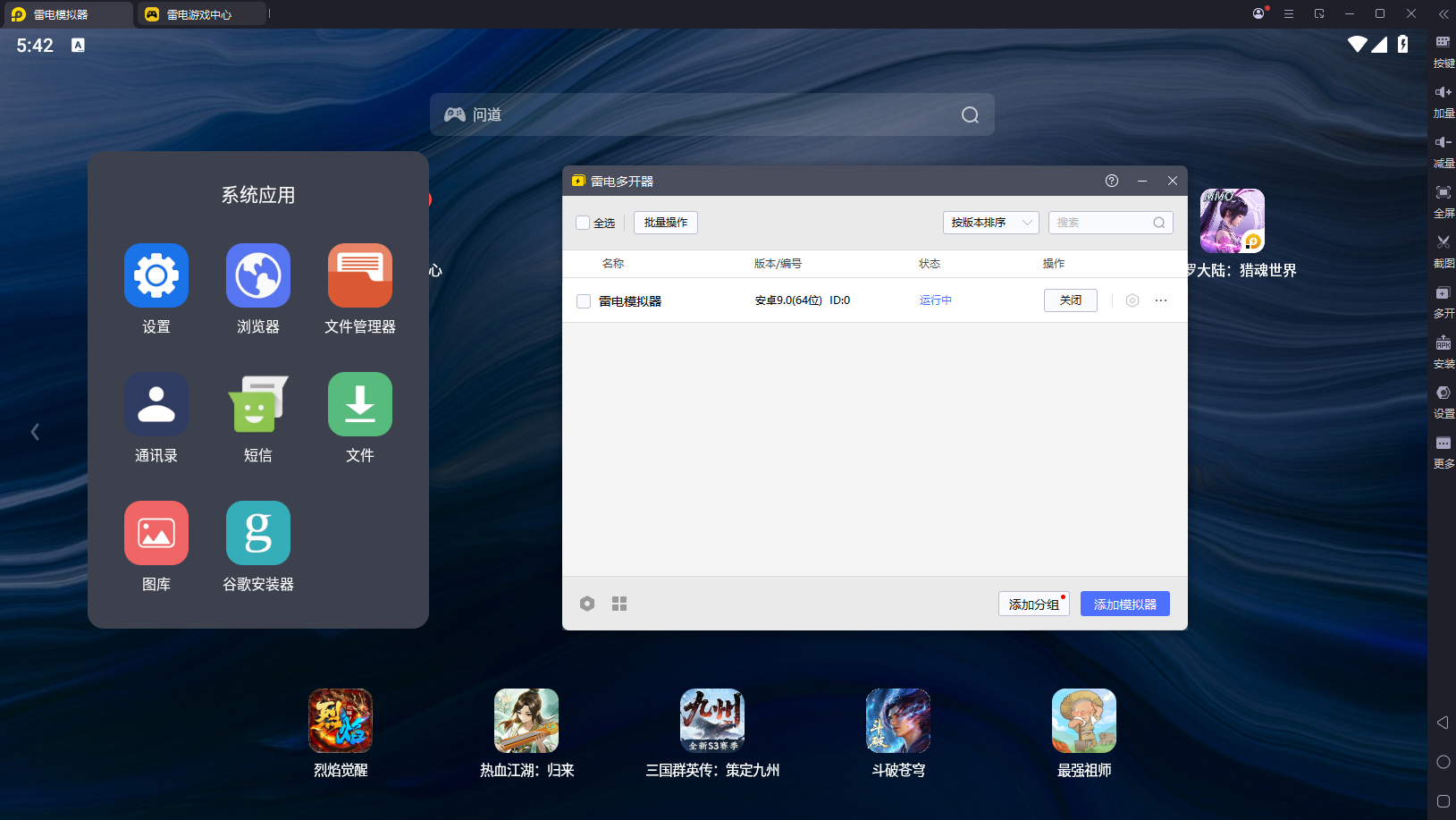Focus the 搜索 field in 雷电多开器
Image resolution: width=1456 pixels, height=820 pixels.
1111,223
